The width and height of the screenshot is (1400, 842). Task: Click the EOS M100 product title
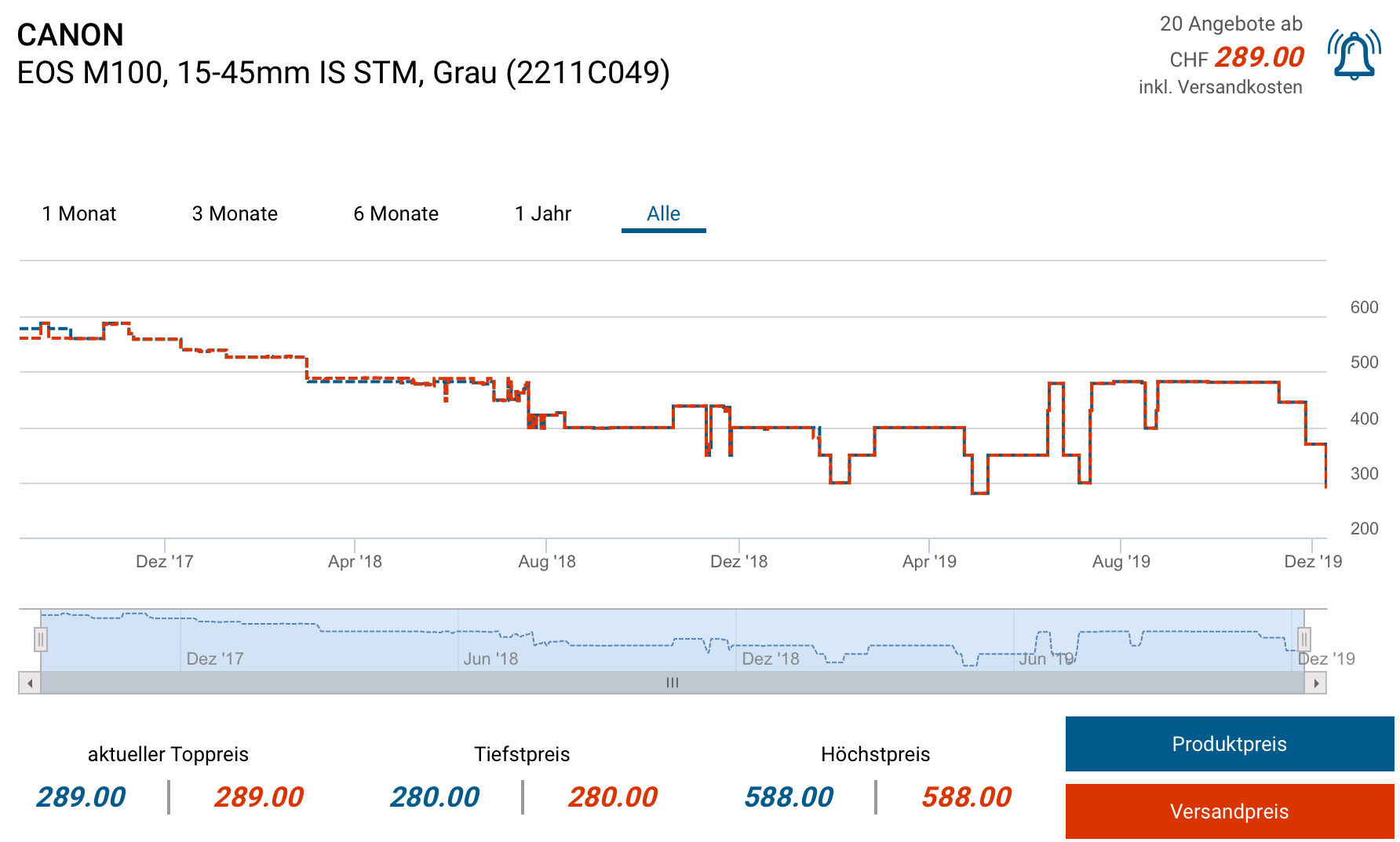[x=343, y=73]
